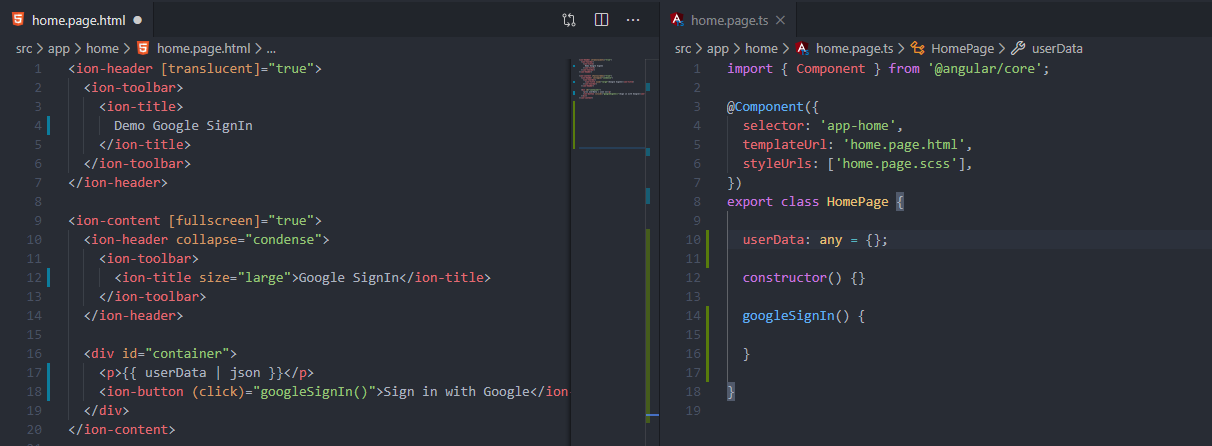
Task: Click line number 17 in the HTML editor
Action: click(x=34, y=373)
